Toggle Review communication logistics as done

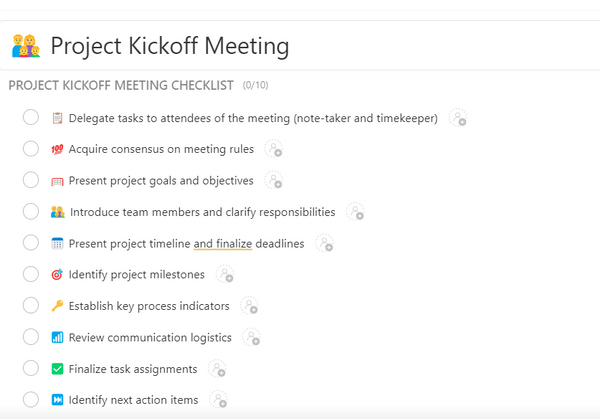click(31, 337)
